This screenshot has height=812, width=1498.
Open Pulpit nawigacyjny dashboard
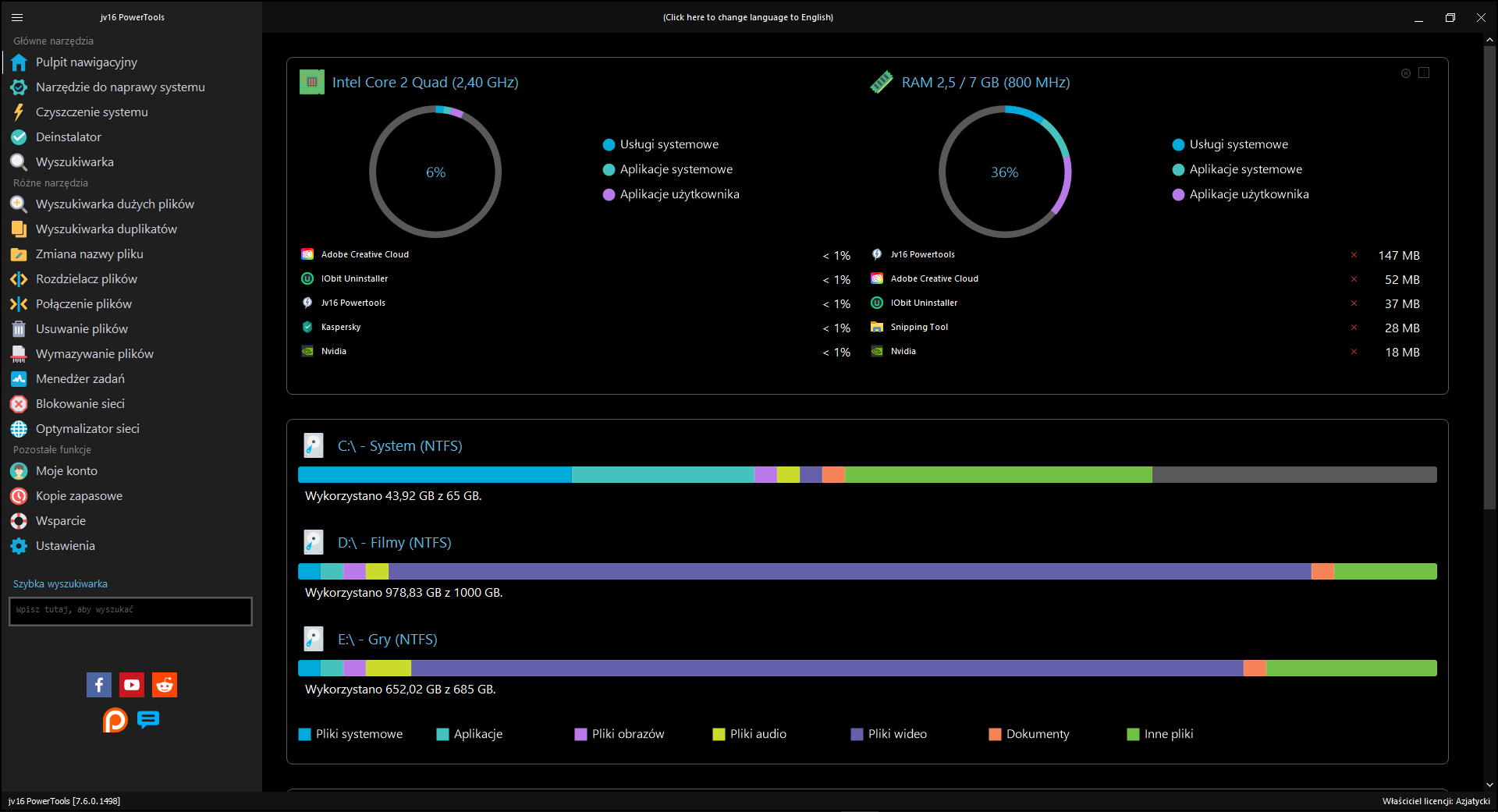[x=86, y=62]
